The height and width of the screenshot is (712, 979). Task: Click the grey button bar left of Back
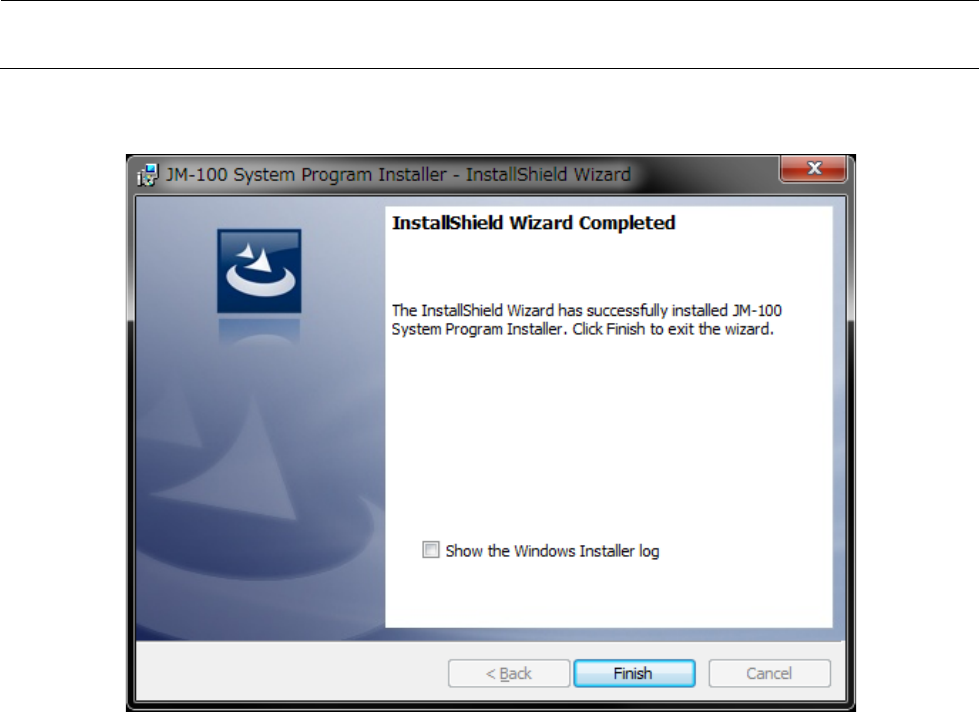(290, 673)
